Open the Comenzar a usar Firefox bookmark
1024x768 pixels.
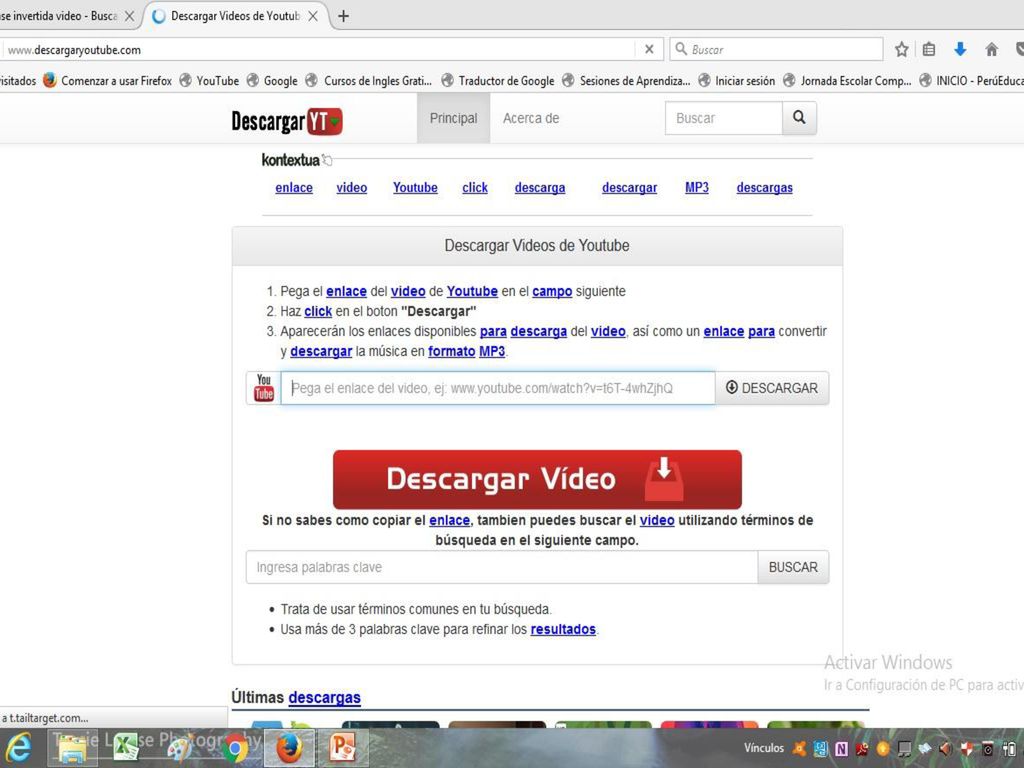(108, 80)
